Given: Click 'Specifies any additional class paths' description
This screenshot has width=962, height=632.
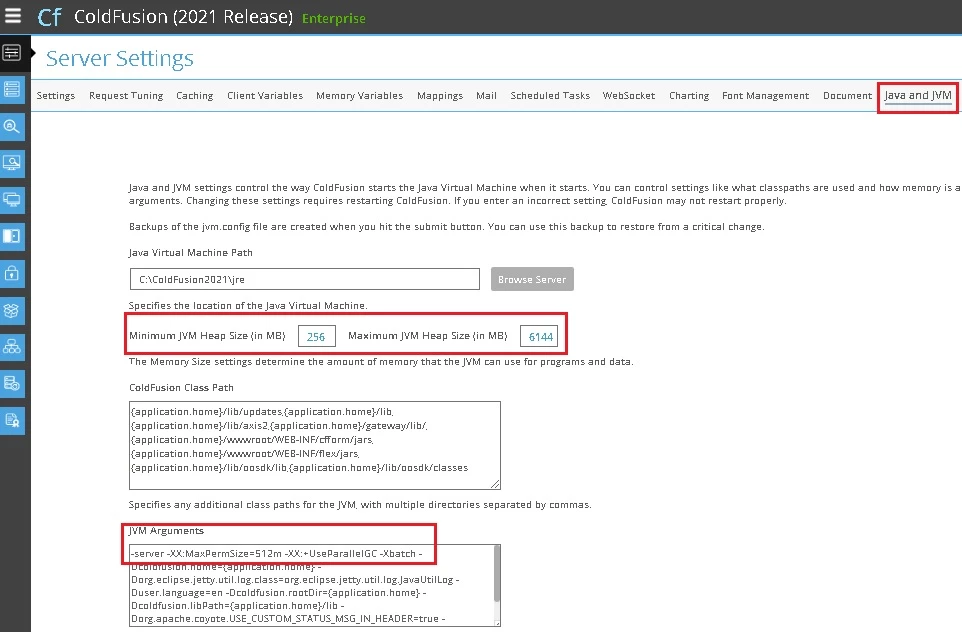Looking at the screenshot, I should [360, 505].
